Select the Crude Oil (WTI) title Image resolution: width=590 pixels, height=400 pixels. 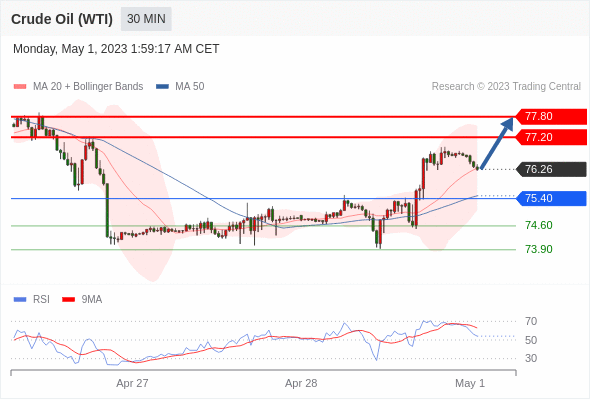point(62,19)
